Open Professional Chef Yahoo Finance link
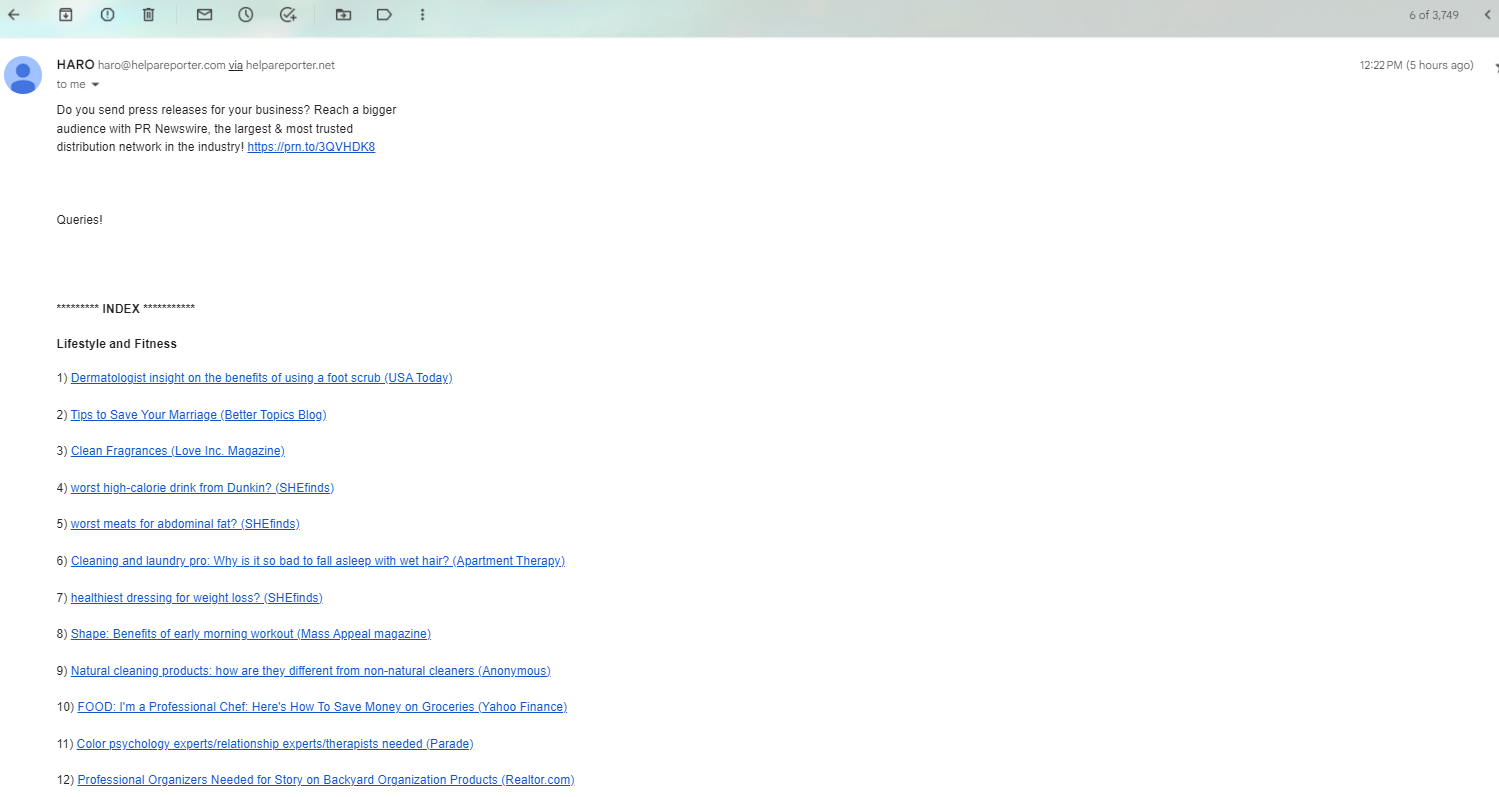1499x797 pixels. [x=322, y=707]
